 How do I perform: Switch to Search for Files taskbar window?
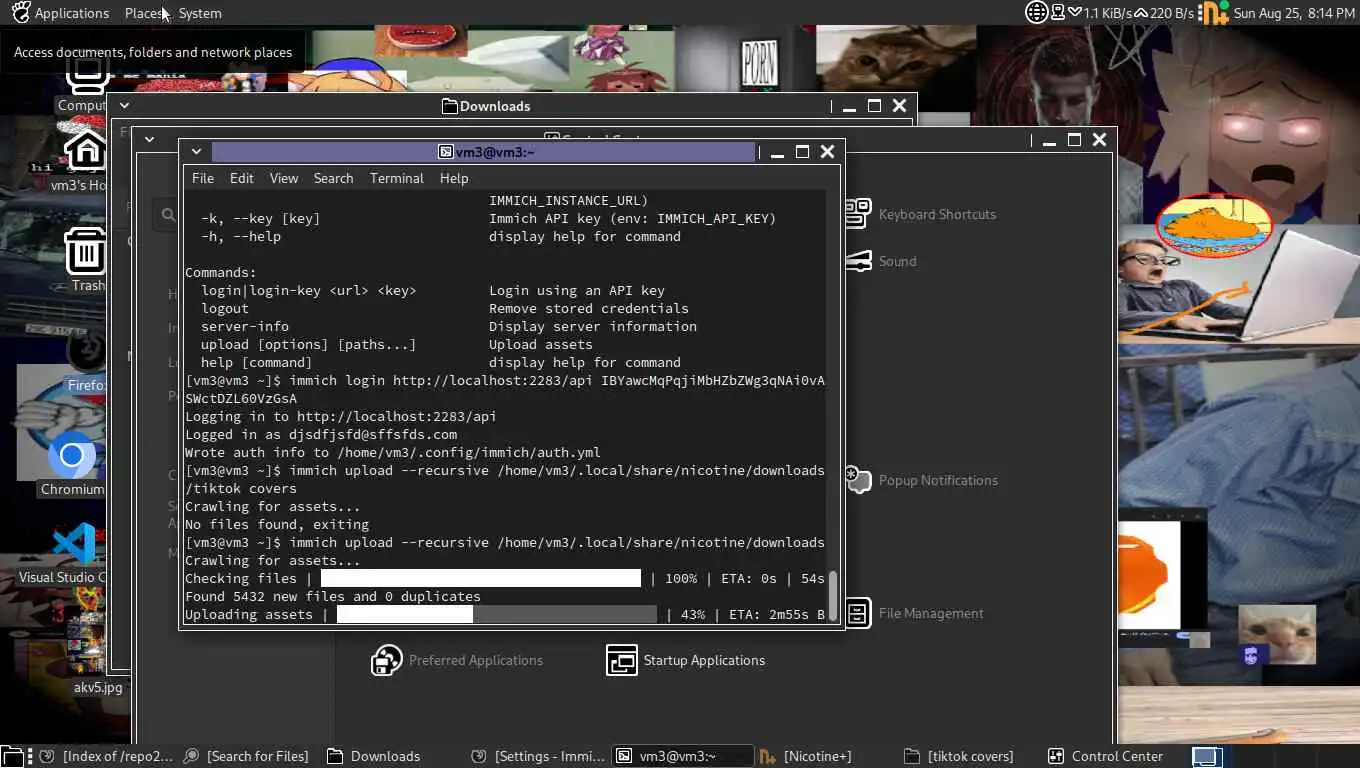tap(246, 756)
